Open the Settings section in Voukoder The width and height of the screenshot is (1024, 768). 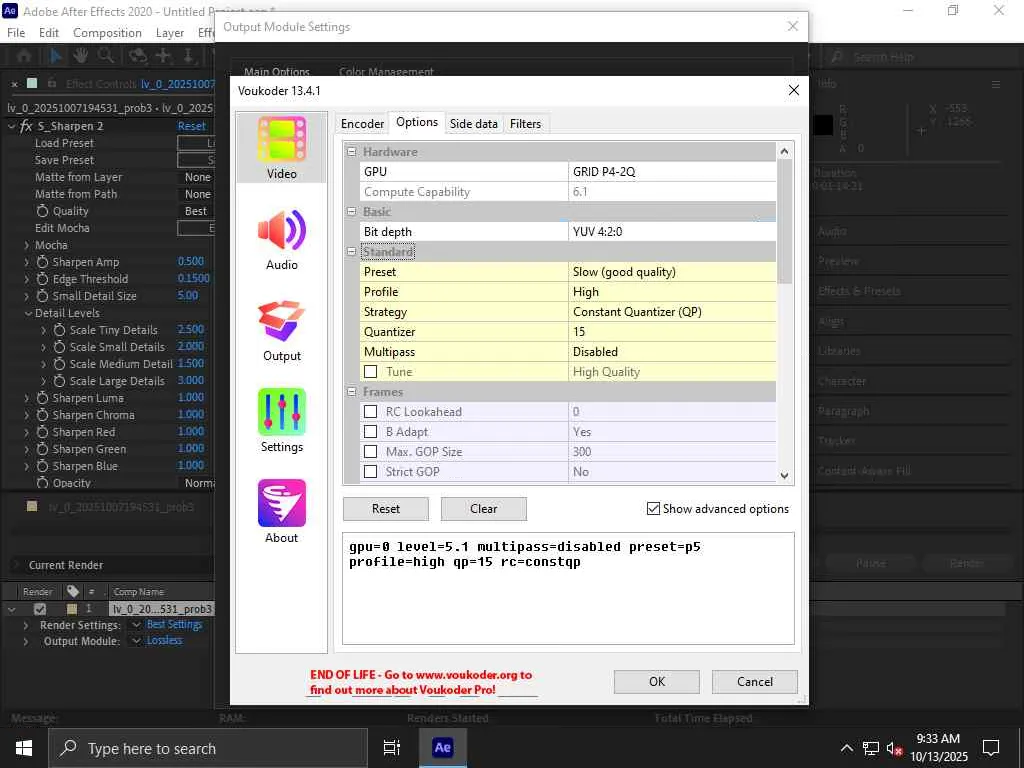(281, 421)
